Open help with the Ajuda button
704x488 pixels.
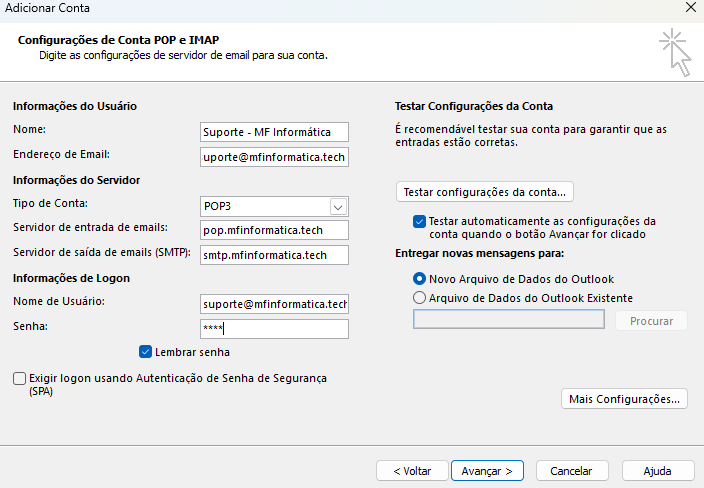point(657,470)
